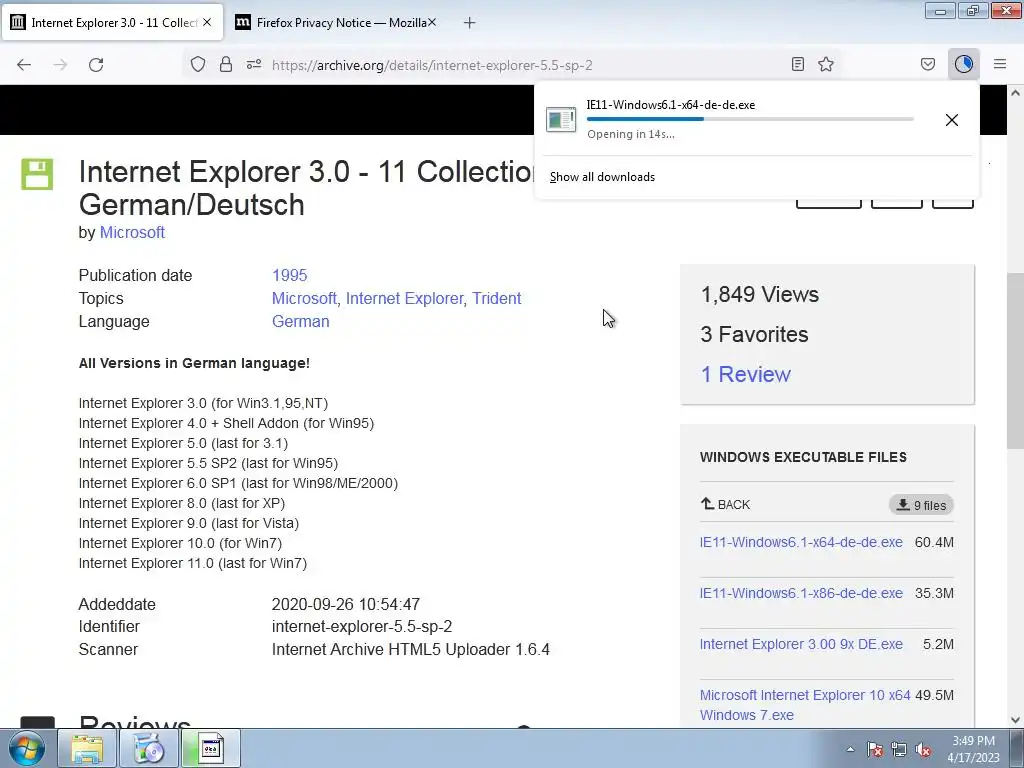Open the taskbar clock and date

tap(973, 749)
